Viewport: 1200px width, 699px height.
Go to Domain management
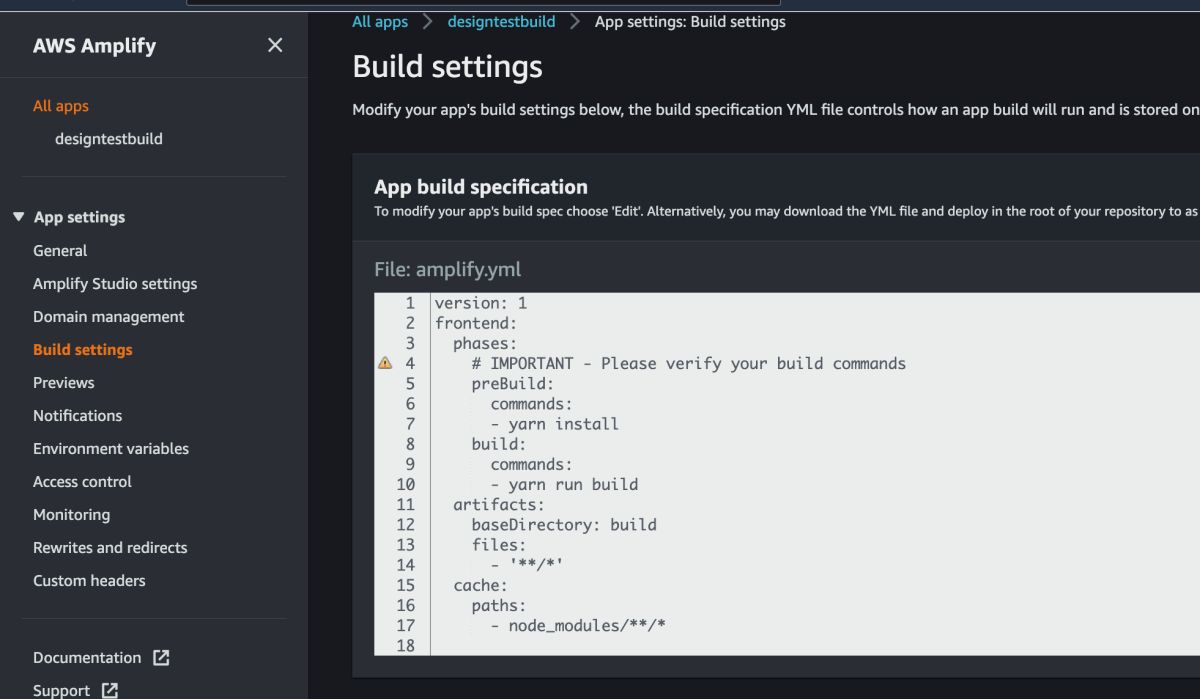point(109,317)
